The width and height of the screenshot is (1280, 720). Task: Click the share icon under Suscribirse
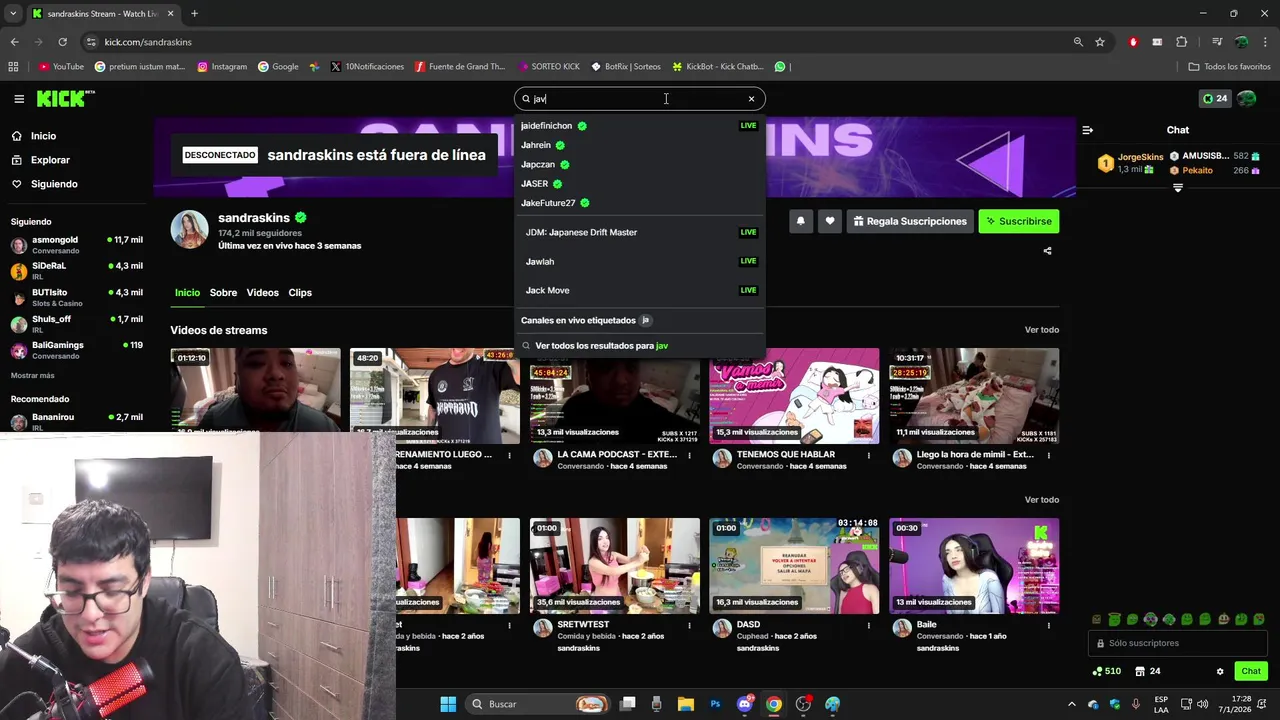(1047, 251)
